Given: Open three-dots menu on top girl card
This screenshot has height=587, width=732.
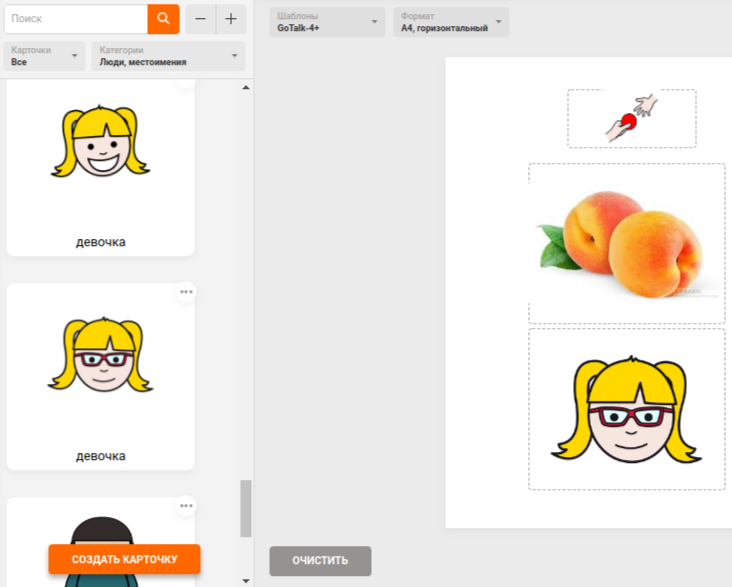Looking at the screenshot, I should point(187,80).
